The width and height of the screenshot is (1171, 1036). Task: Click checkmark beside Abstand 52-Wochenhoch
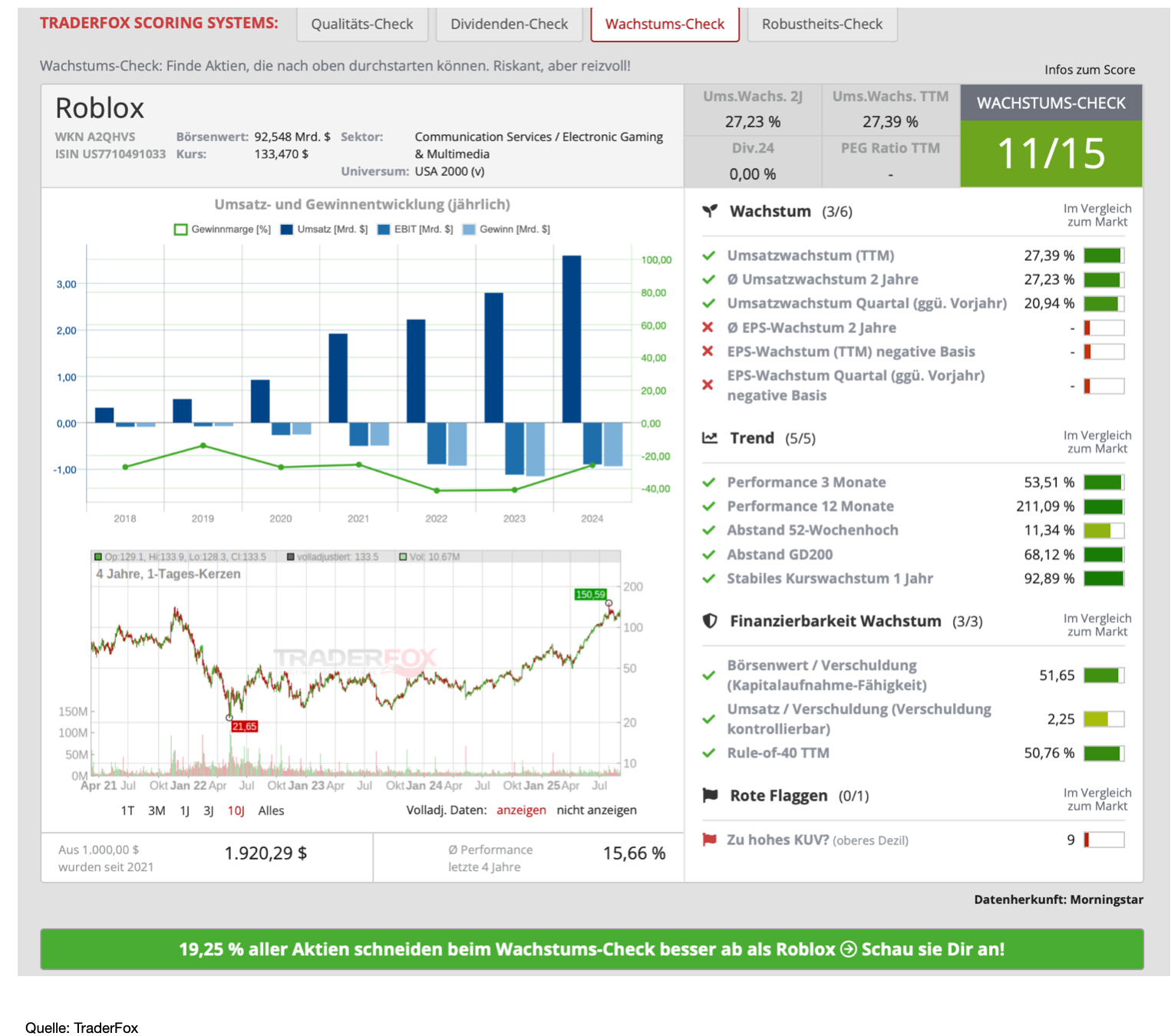point(709,530)
